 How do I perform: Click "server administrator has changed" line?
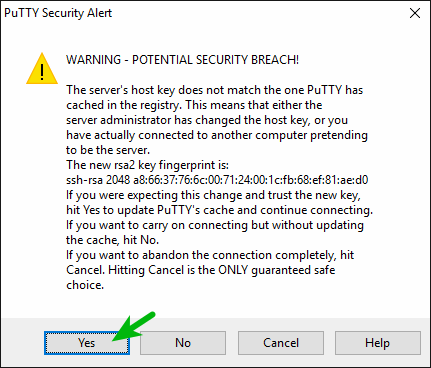207,120
